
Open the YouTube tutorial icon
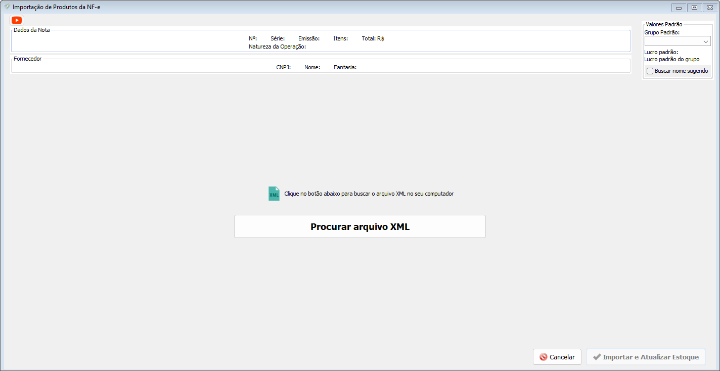(x=17, y=20)
